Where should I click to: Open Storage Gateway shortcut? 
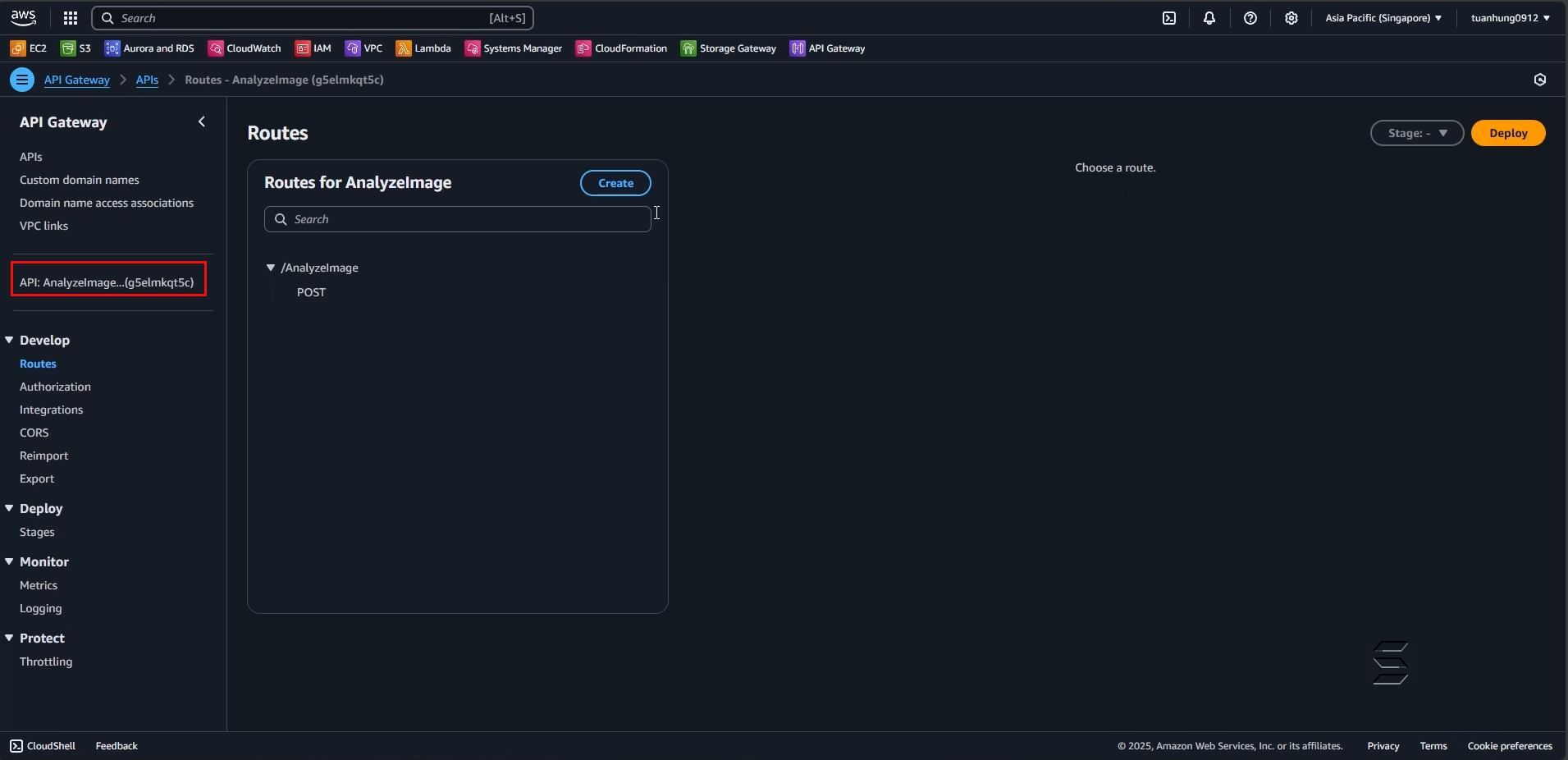pyautogui.click(x=729, y=48)
